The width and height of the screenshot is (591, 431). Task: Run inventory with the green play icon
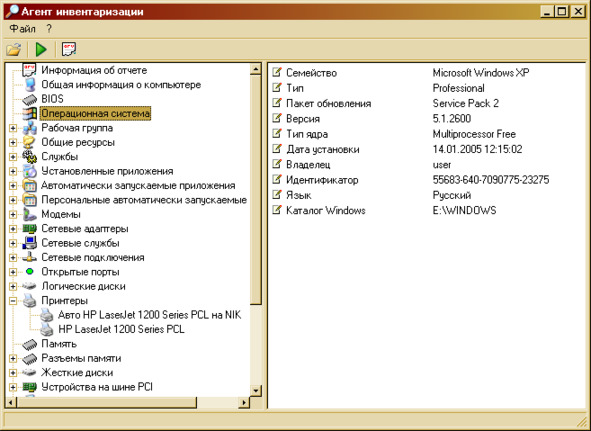pyautogui.click(x=41, y=49)
